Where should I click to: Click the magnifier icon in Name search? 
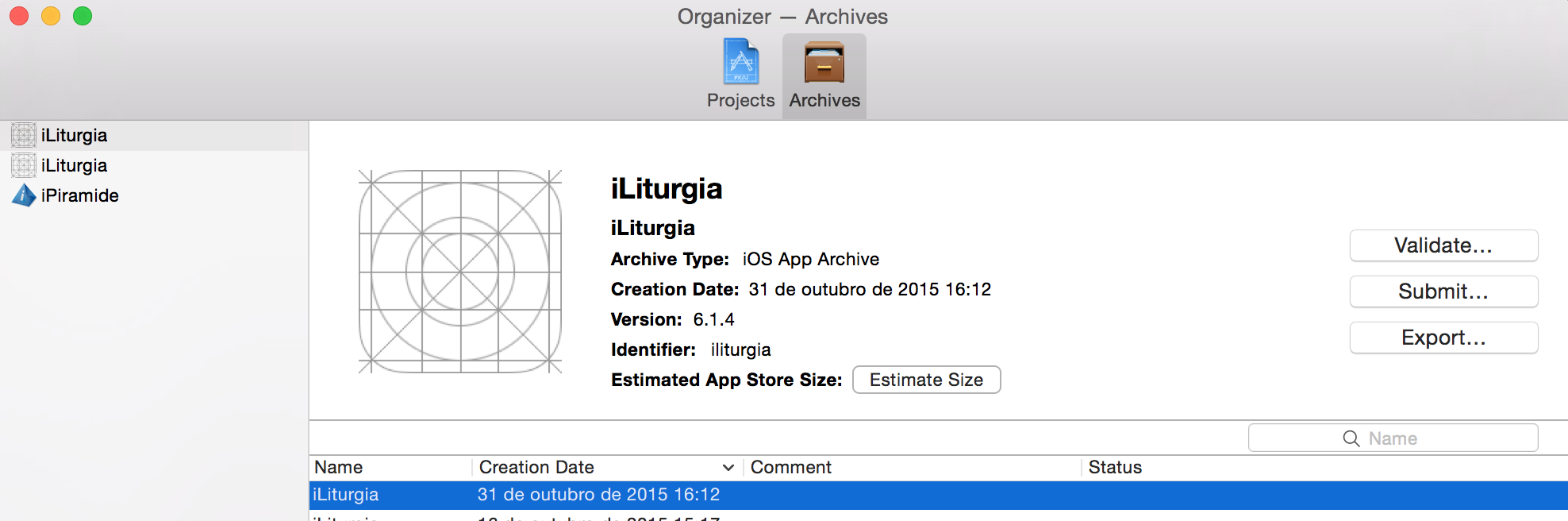tap(1351, 438)
